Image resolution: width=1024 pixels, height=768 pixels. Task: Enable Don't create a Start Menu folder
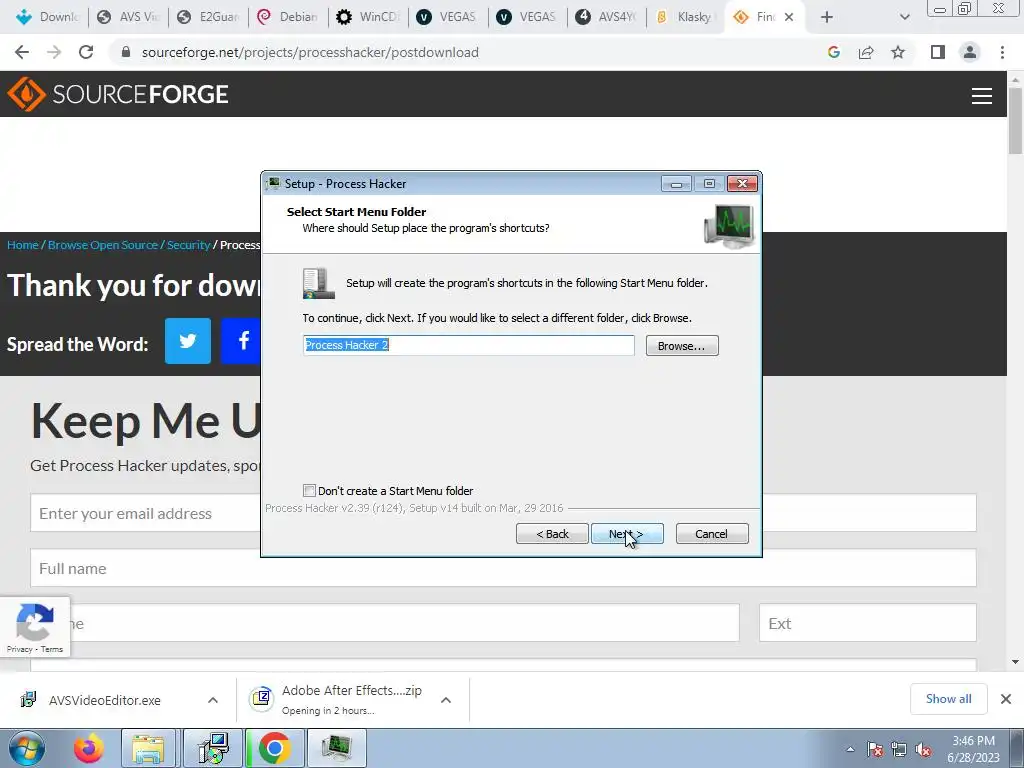coord(310,490)
